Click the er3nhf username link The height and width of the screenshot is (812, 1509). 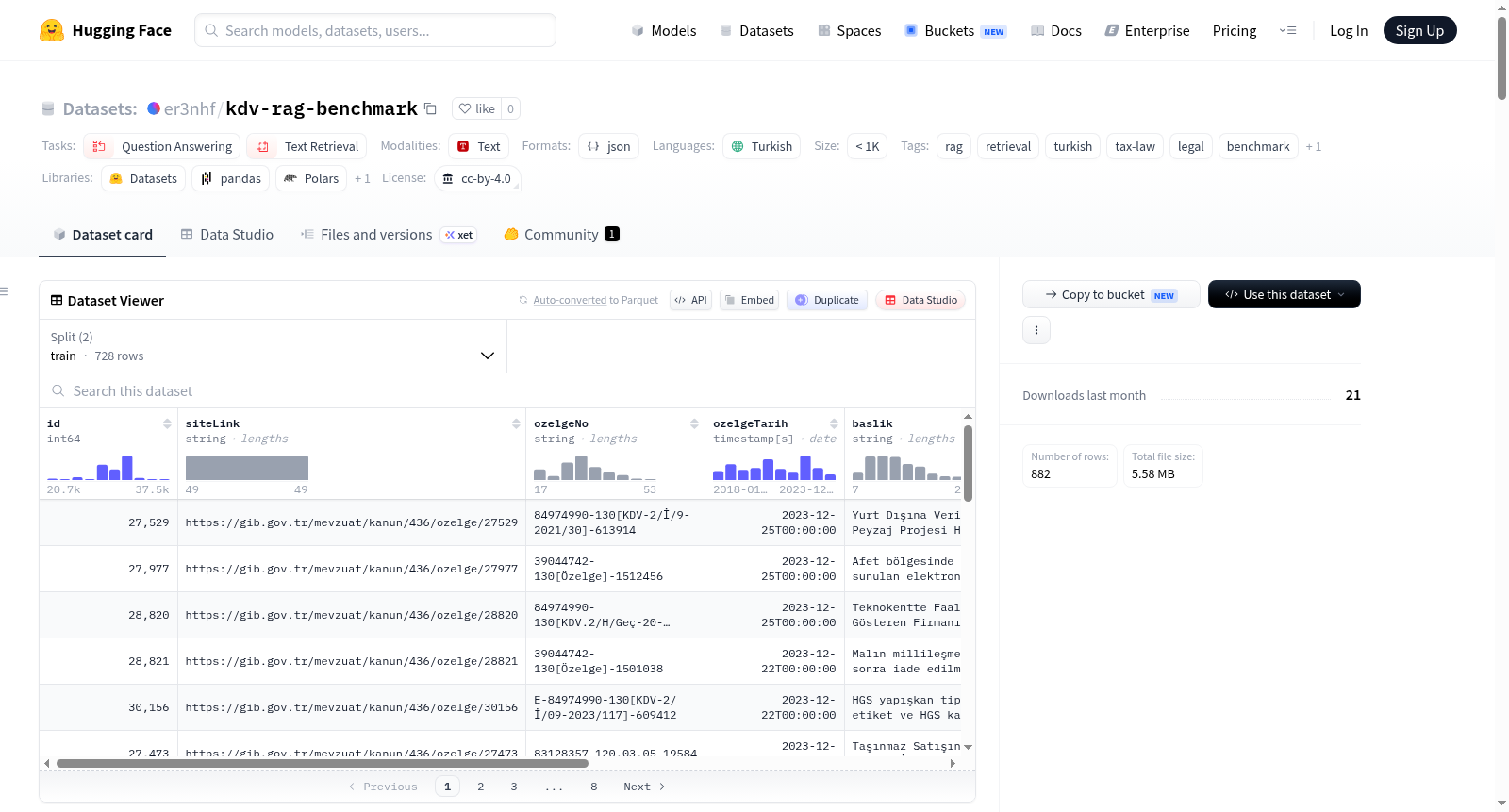(x=190, y=108)
